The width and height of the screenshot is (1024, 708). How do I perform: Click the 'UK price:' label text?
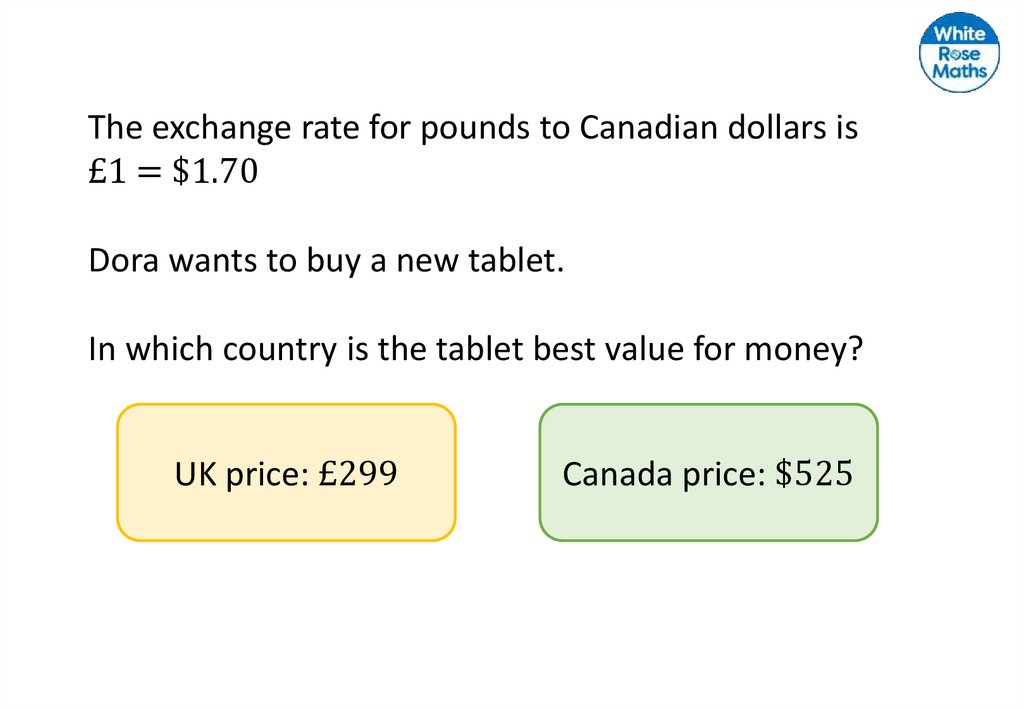pos(243,474)
